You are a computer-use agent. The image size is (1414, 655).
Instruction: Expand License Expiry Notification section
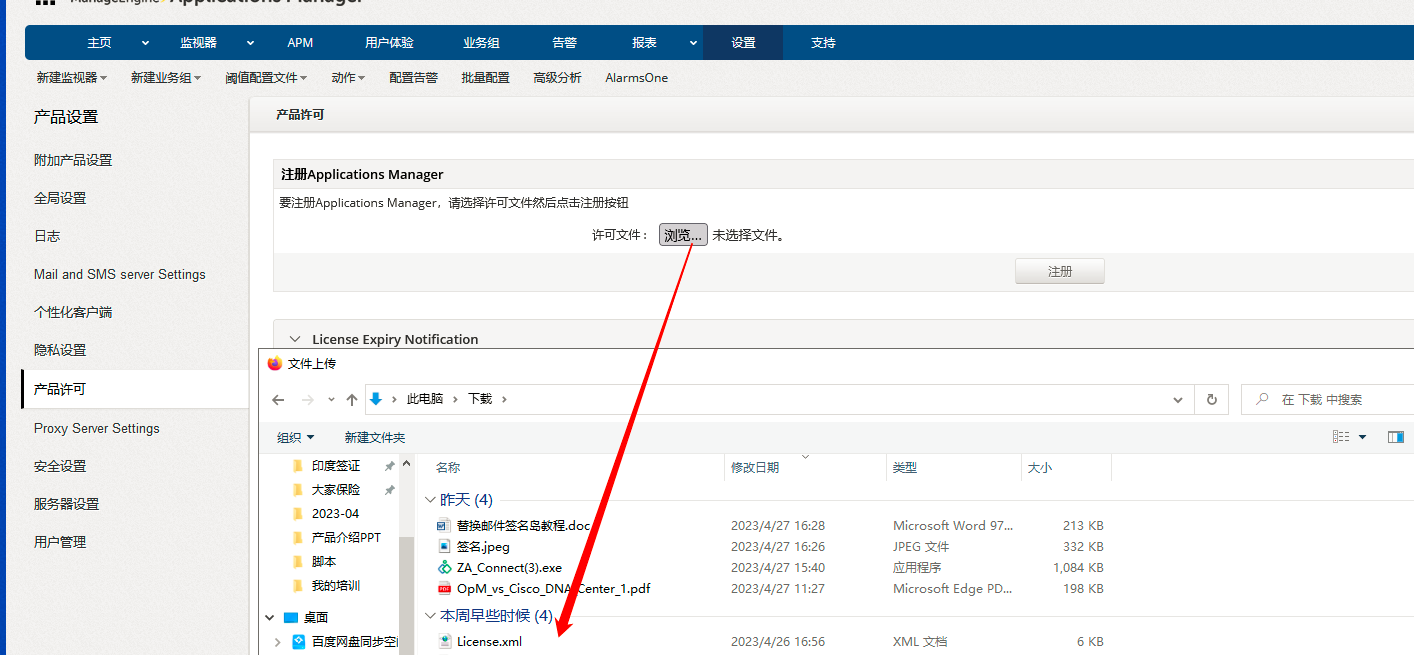pyautogui.click(x=294, y=339)
